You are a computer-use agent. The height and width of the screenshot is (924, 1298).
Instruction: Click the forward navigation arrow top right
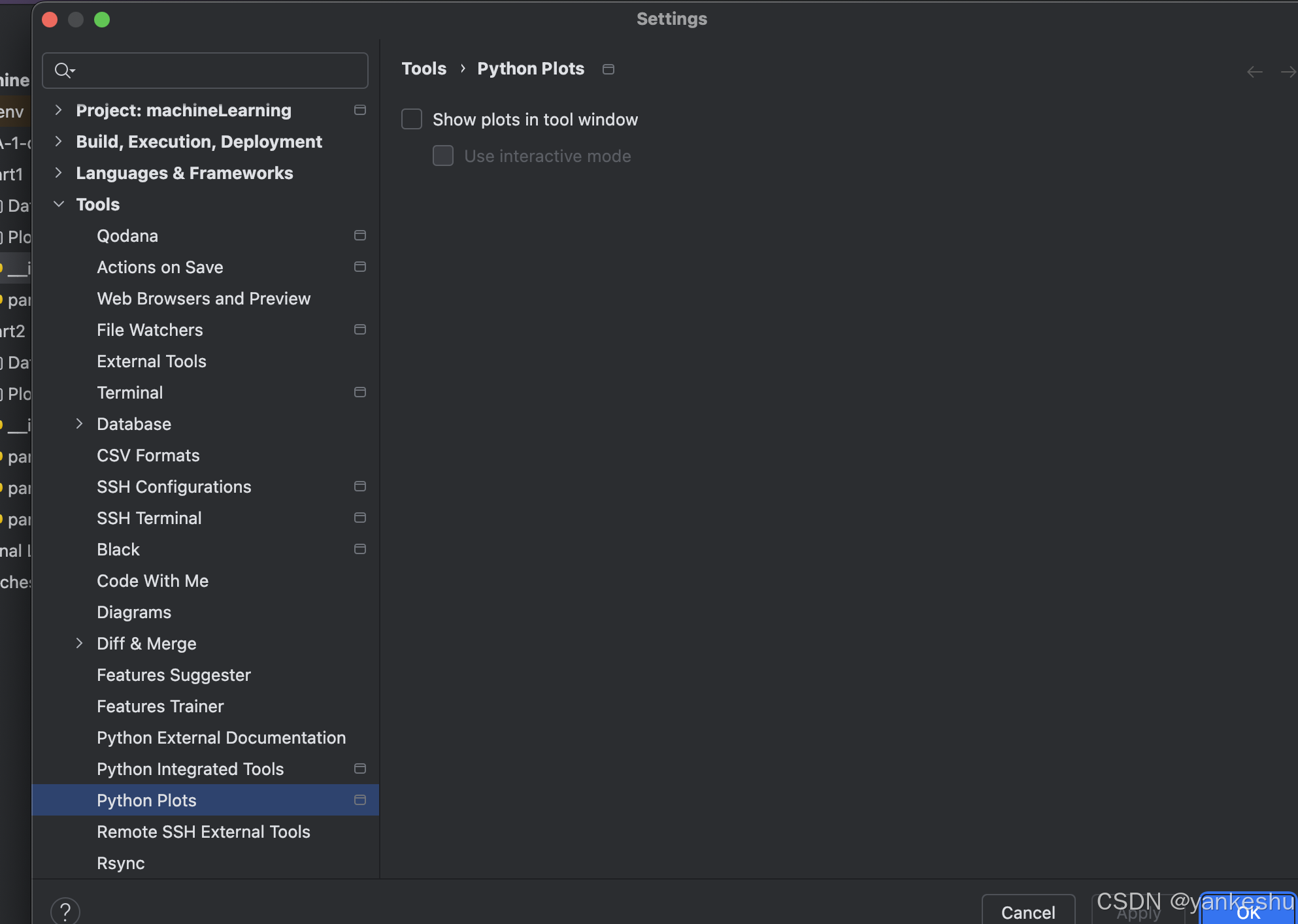click(1287, 72)
